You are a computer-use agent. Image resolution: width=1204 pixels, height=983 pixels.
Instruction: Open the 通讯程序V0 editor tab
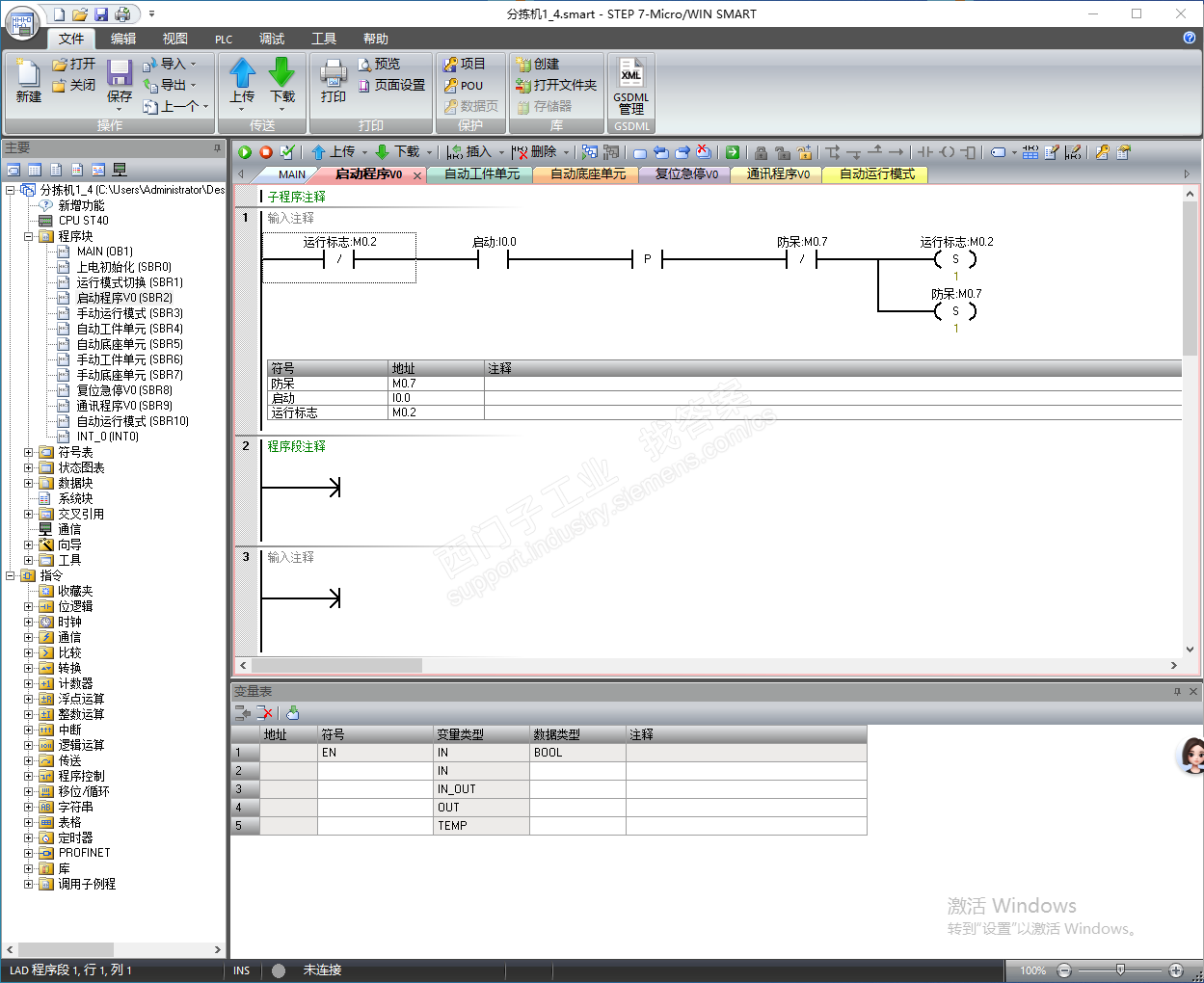tap(778, 174)
